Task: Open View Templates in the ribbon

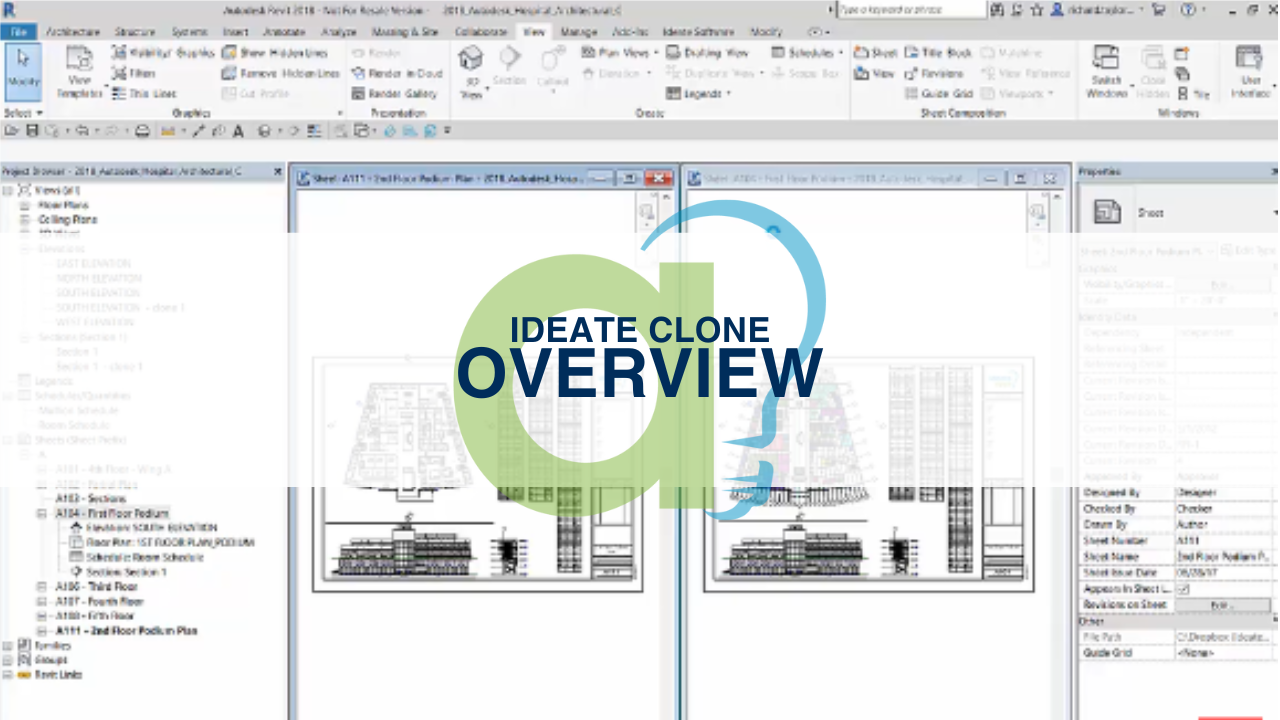Action: click(x=79, y=72)
